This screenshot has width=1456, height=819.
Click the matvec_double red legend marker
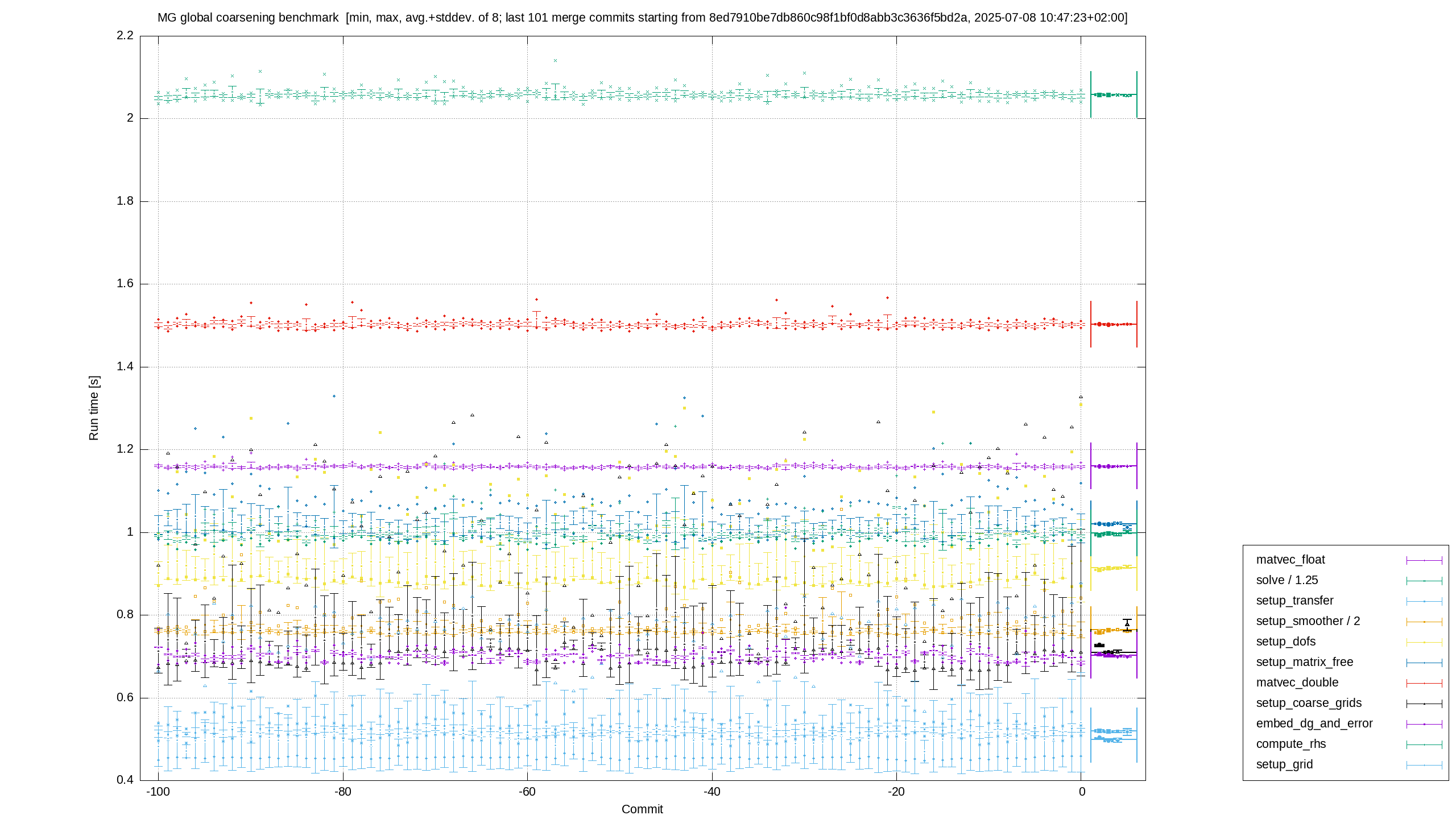pyautogui.click(x=1424, y=683)
